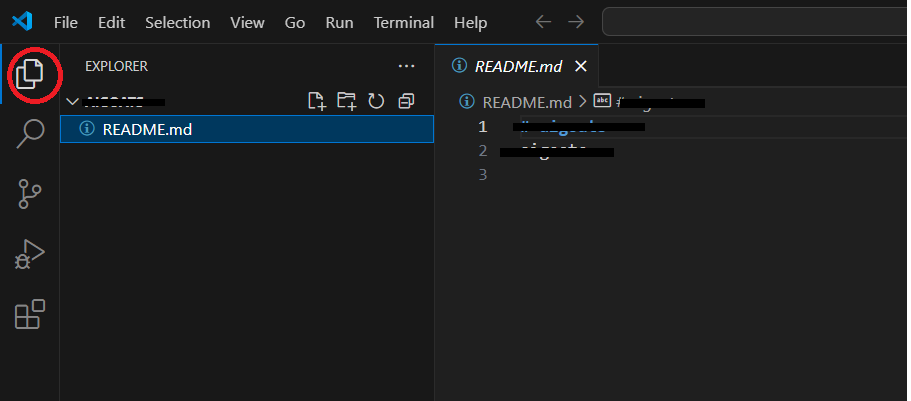Open the Run and Debug view
This screenshot has height=401, width=911.
[30, 255]
